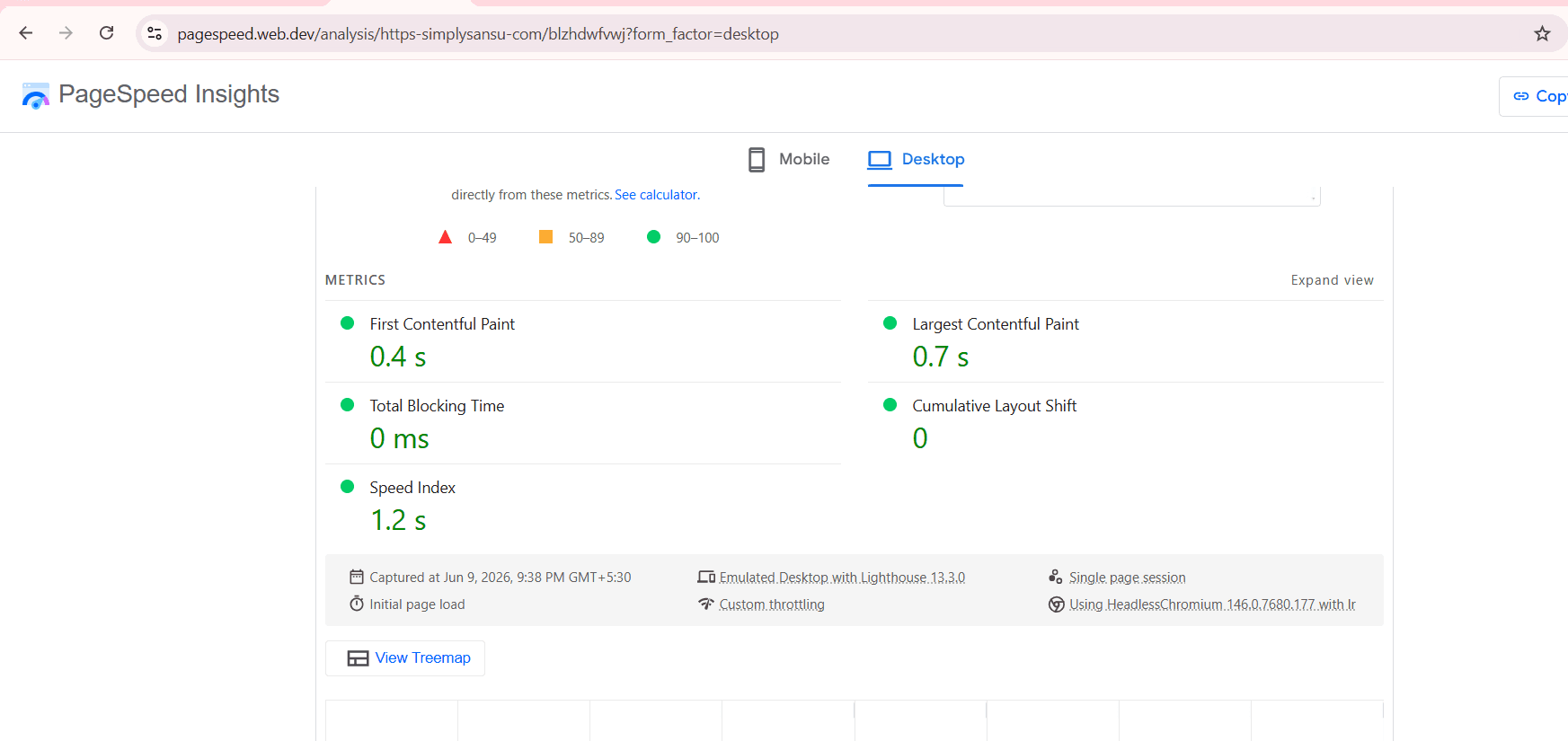Click Emulated Desktop with Lighthouse 13.3.0
The height and width of the screenshot is (741, 1568).
pyautogui.click(x=842, y=578)
